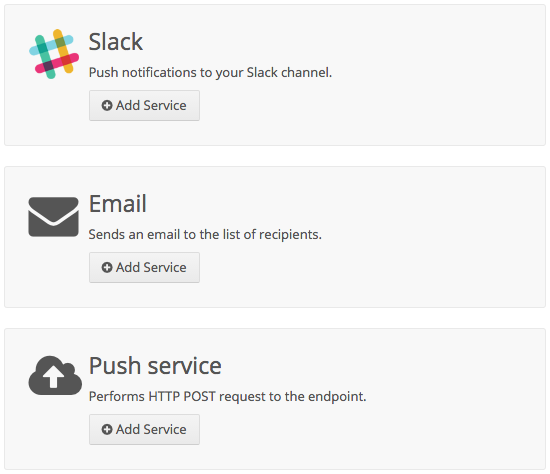Select the Email heading title
Screen dimensions: 550x474
pyautogui.click(x=118, y=203)
